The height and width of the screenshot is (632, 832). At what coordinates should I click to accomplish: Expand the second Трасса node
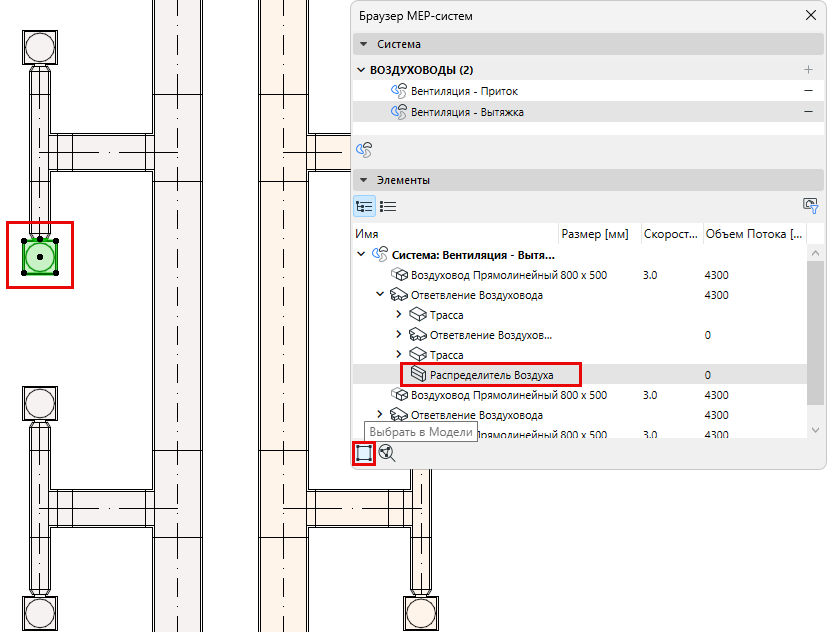click(399, 354)
